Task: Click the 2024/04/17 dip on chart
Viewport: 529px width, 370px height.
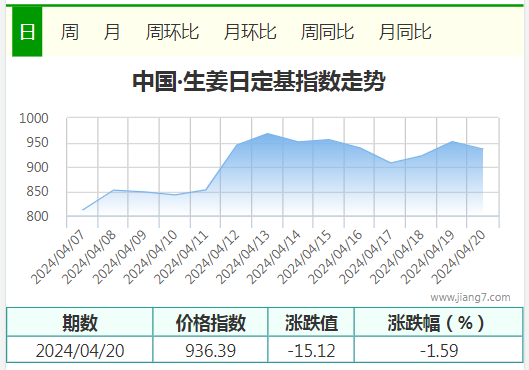Action: tap(390, 163)
